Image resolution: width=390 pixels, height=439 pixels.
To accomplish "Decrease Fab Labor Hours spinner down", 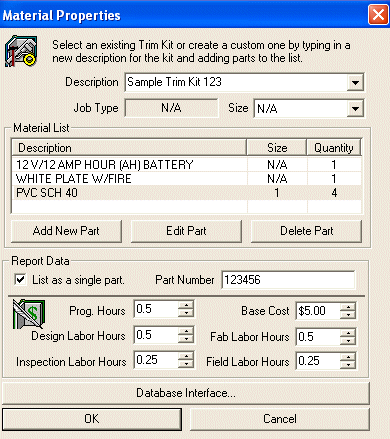I will click(348, 341).
